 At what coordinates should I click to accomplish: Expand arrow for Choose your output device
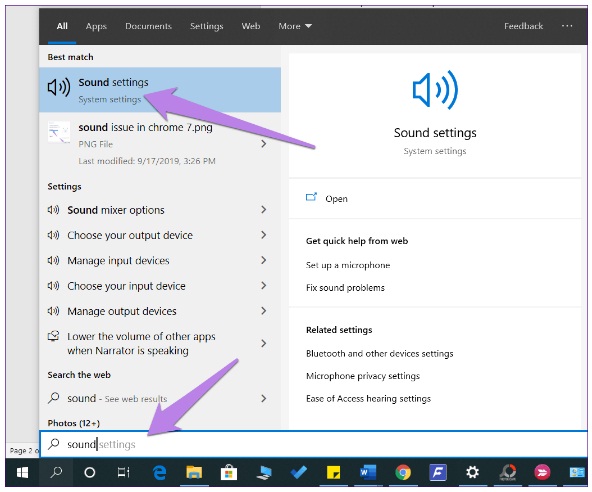click(264, 235)
